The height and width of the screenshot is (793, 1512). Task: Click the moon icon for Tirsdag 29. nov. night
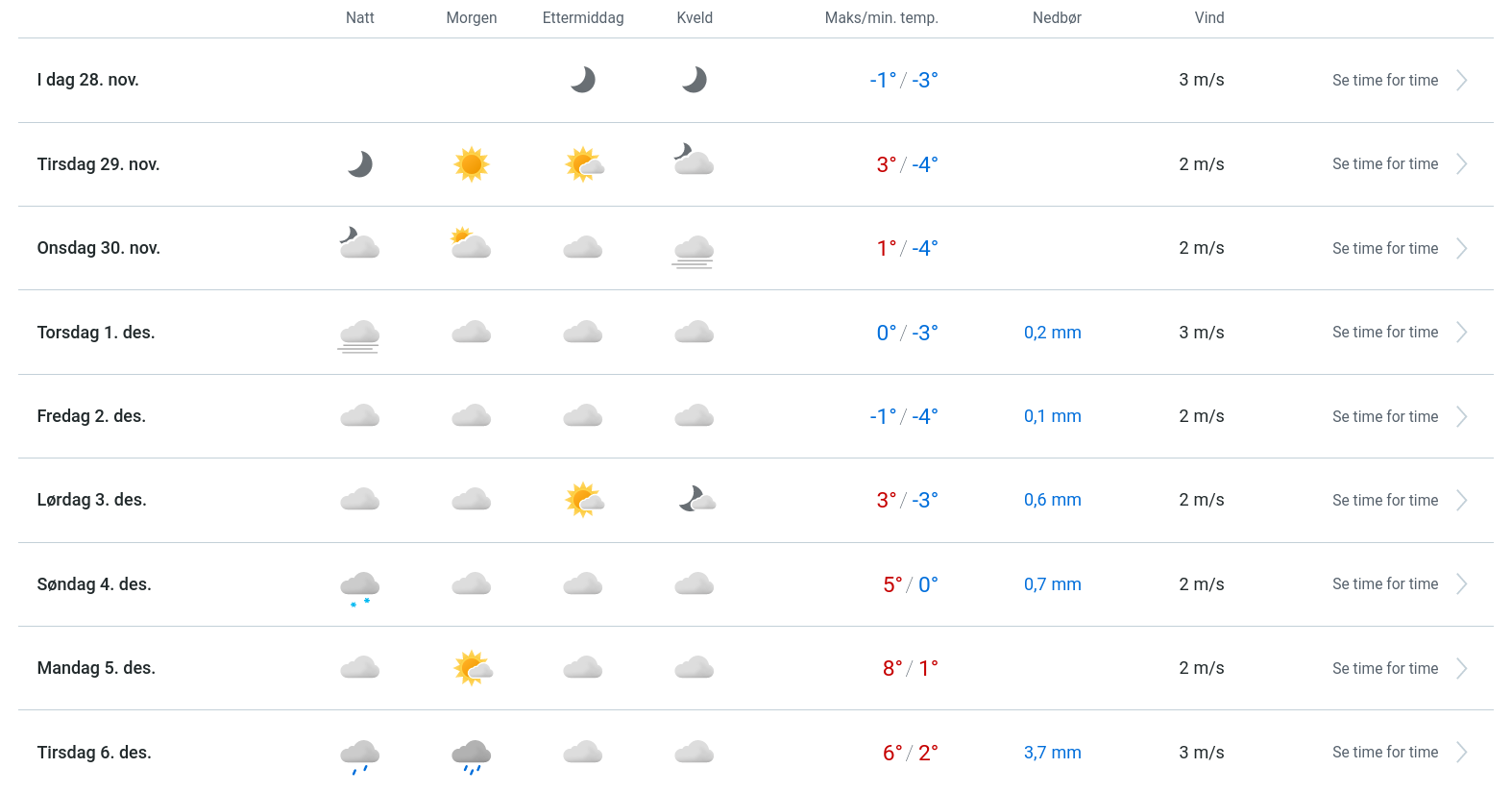[360, 164]
